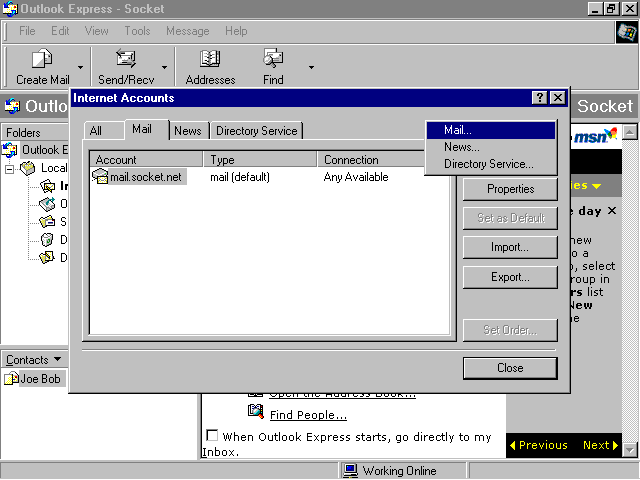
Task: Click the Close button in dialog
Action: (x=510, y=368)
